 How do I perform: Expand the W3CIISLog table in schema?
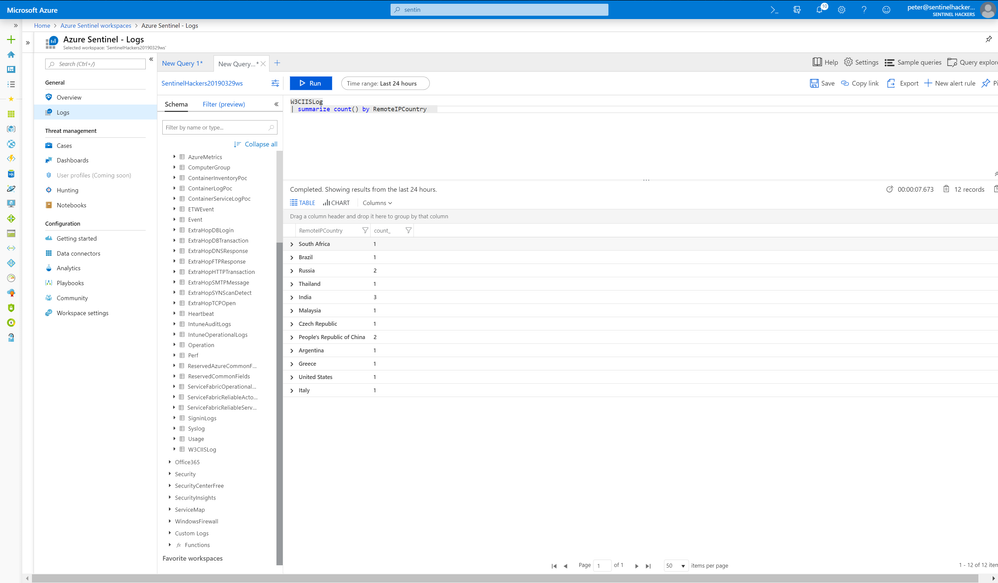pyautogui.click(x=174, y=449)
